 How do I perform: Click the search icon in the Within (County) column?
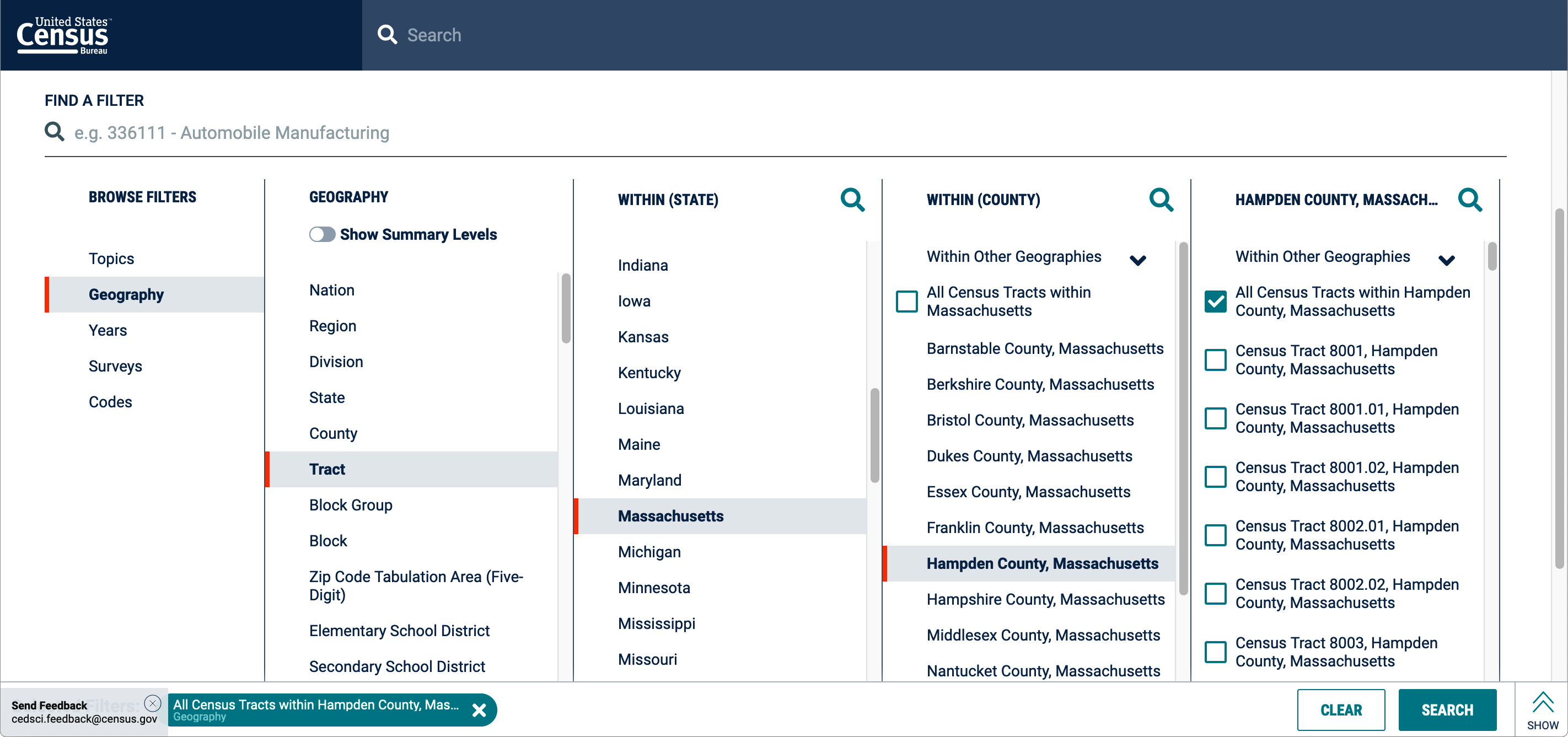[x=1162, y=200]
